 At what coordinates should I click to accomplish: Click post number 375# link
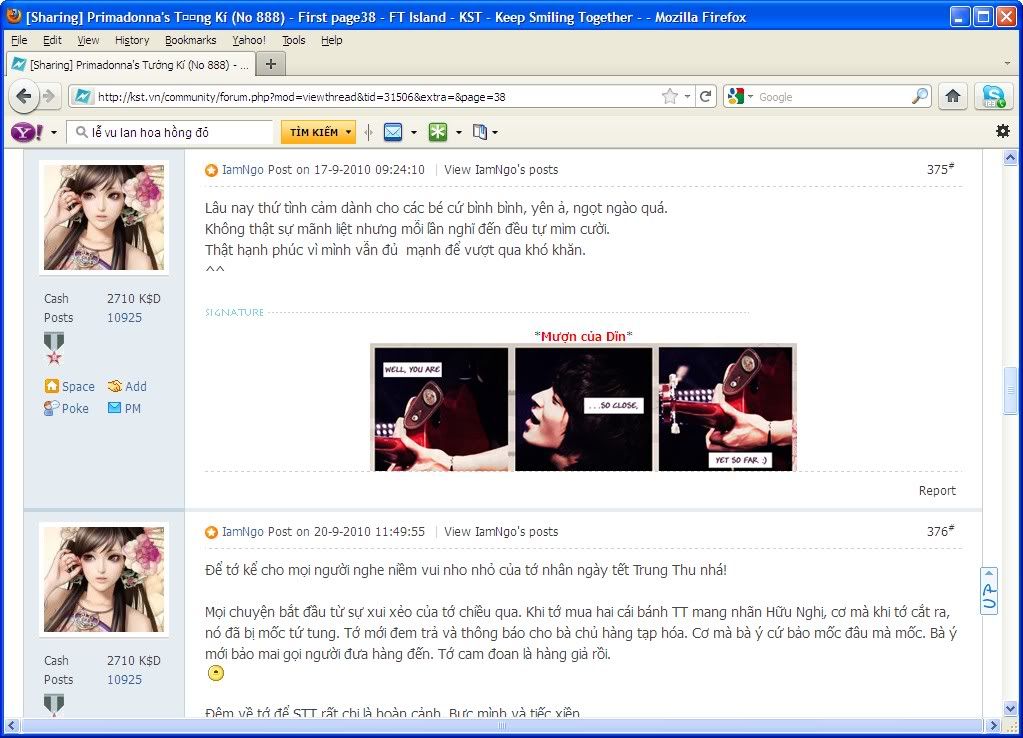coord(940,169)
